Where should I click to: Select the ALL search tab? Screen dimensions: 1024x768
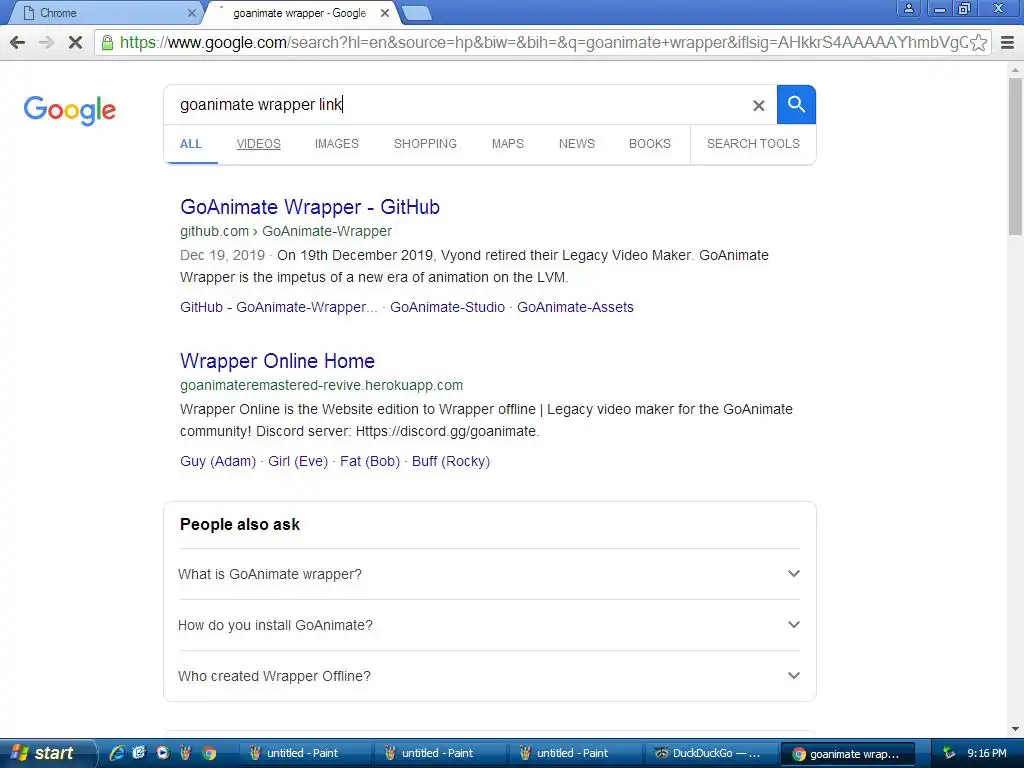(191, 144)
